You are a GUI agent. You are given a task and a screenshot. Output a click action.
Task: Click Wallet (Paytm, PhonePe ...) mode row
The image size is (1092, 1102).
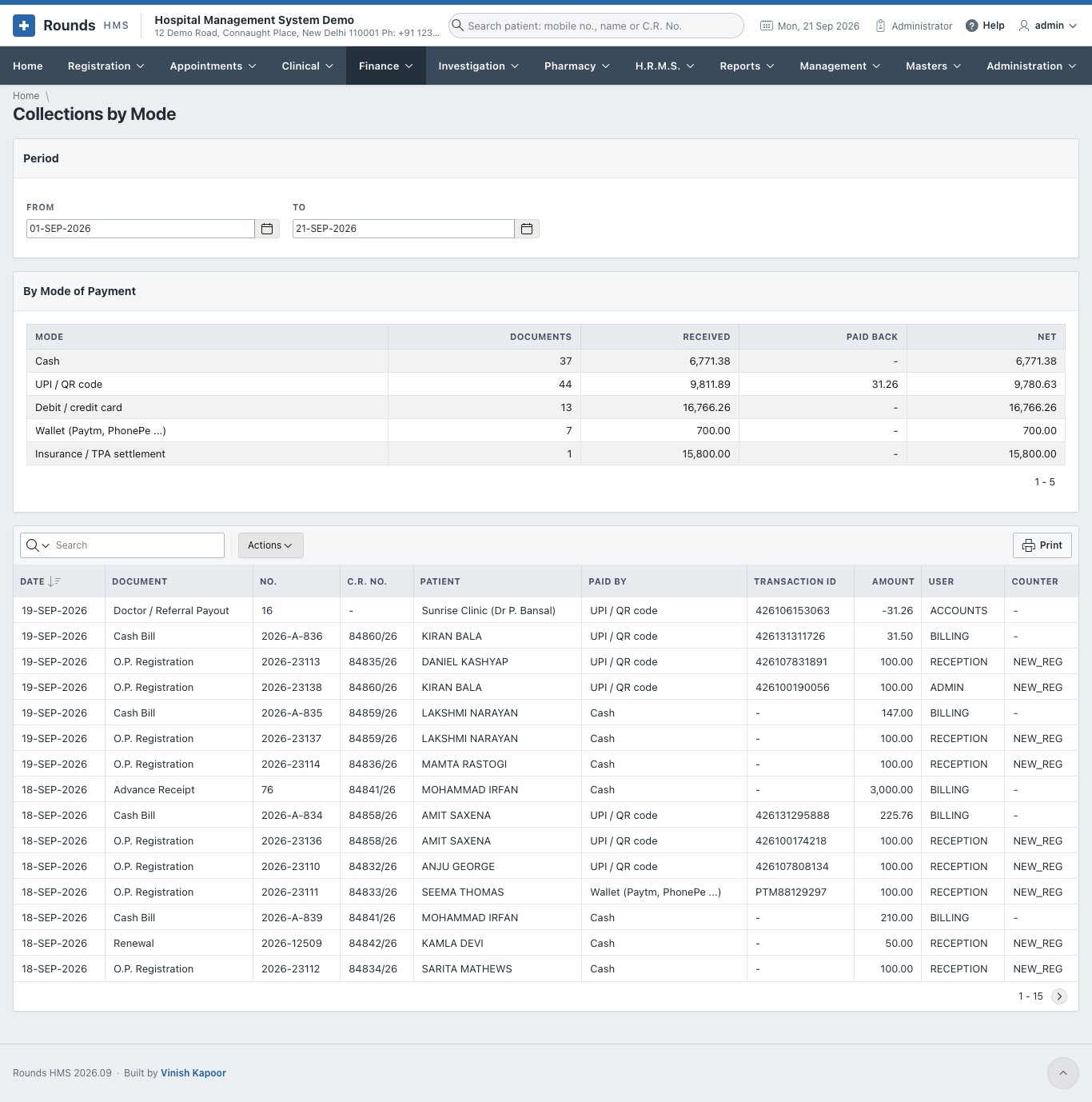546,431
